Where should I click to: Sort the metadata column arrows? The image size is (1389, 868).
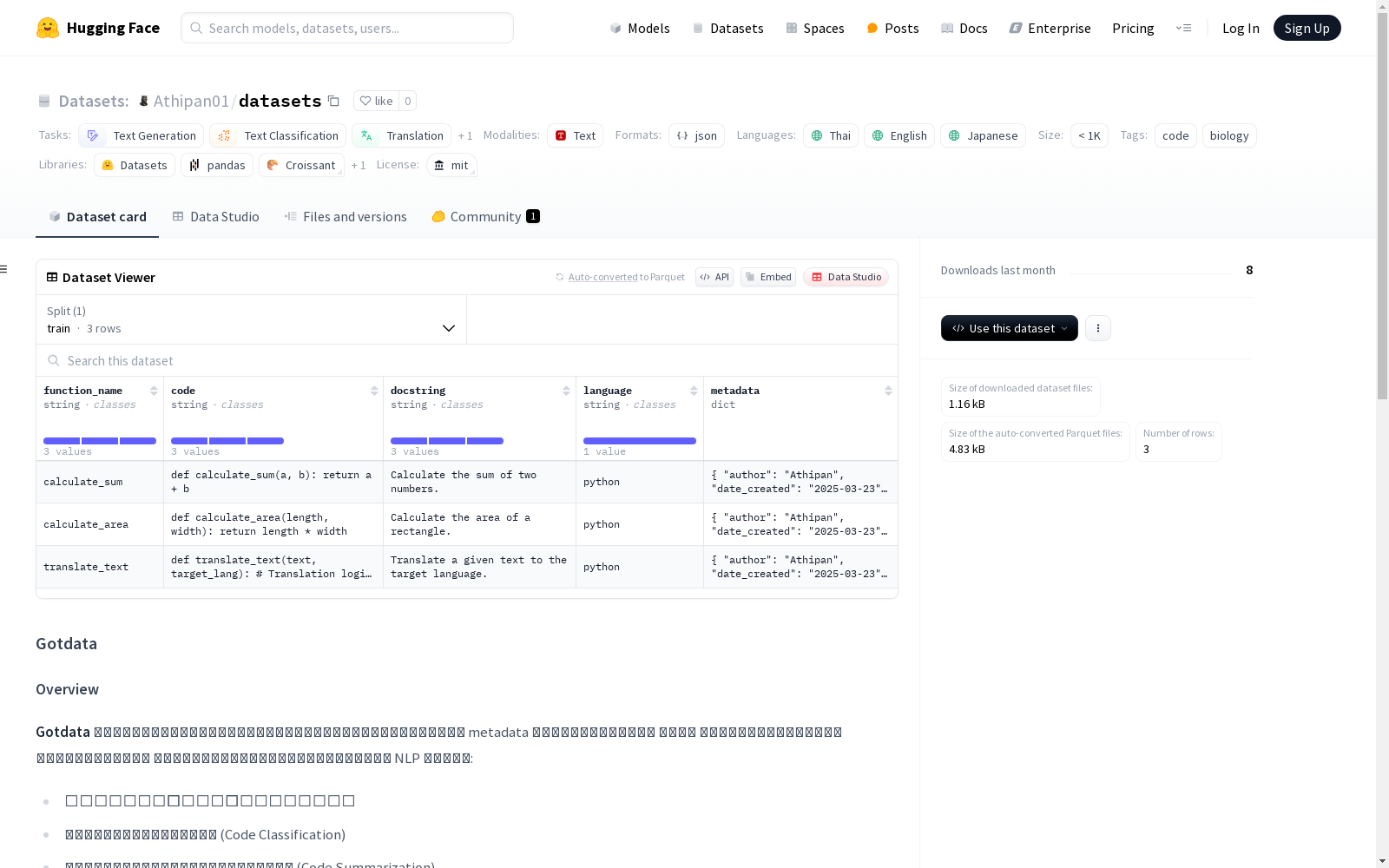point(888,391)
